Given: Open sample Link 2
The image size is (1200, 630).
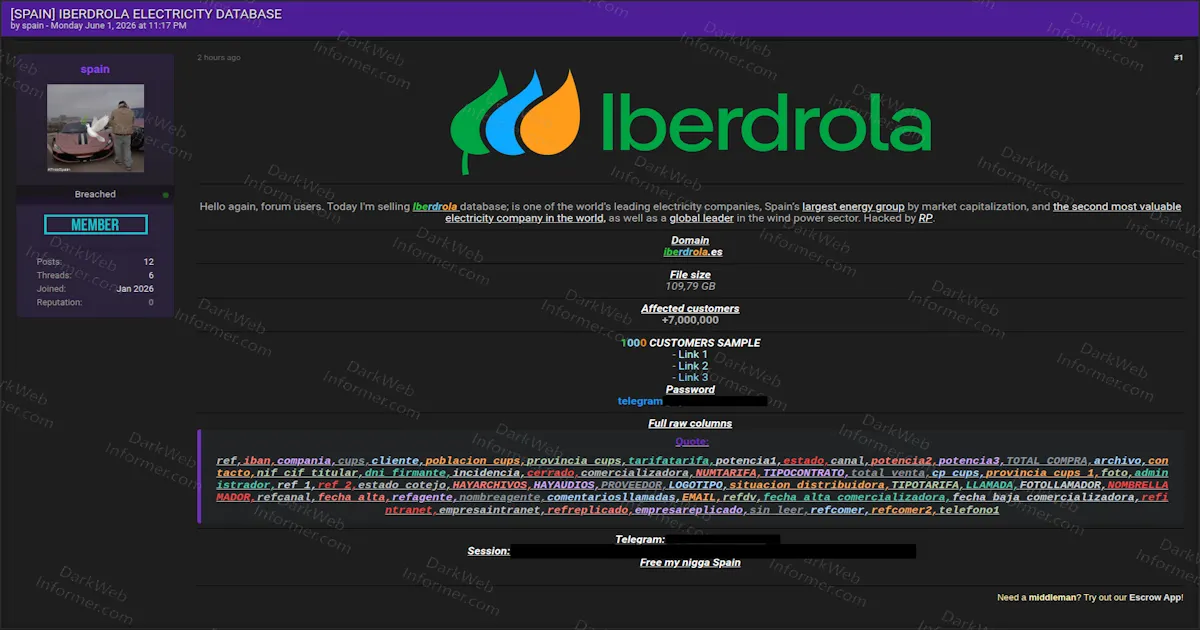Looking at the screenshot, I should pyautogui.click(x=693, y=366).
